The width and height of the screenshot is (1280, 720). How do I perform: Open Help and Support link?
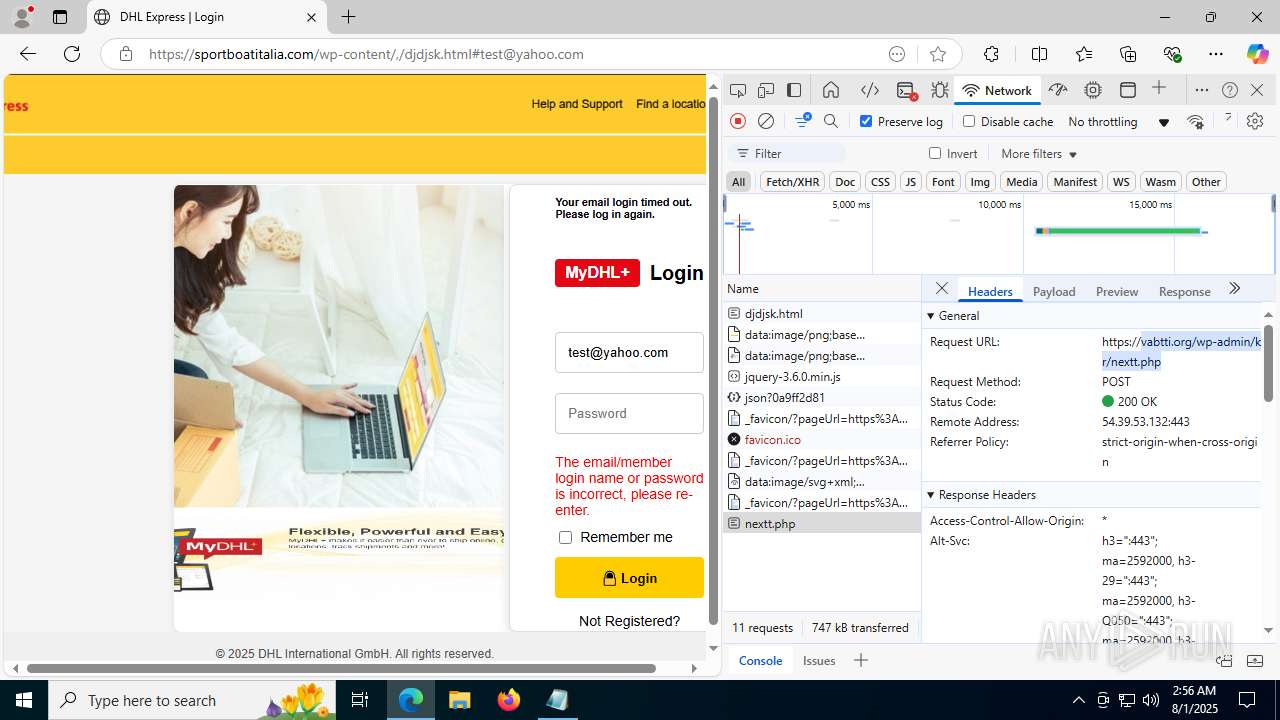[x=577, y=104]
